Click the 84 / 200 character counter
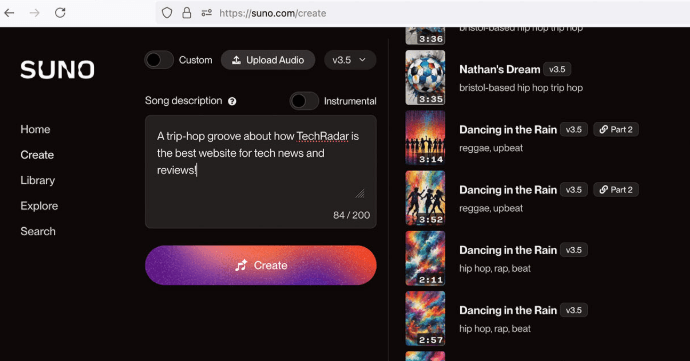This screenshot has width=690, height=361. point(351,215)
